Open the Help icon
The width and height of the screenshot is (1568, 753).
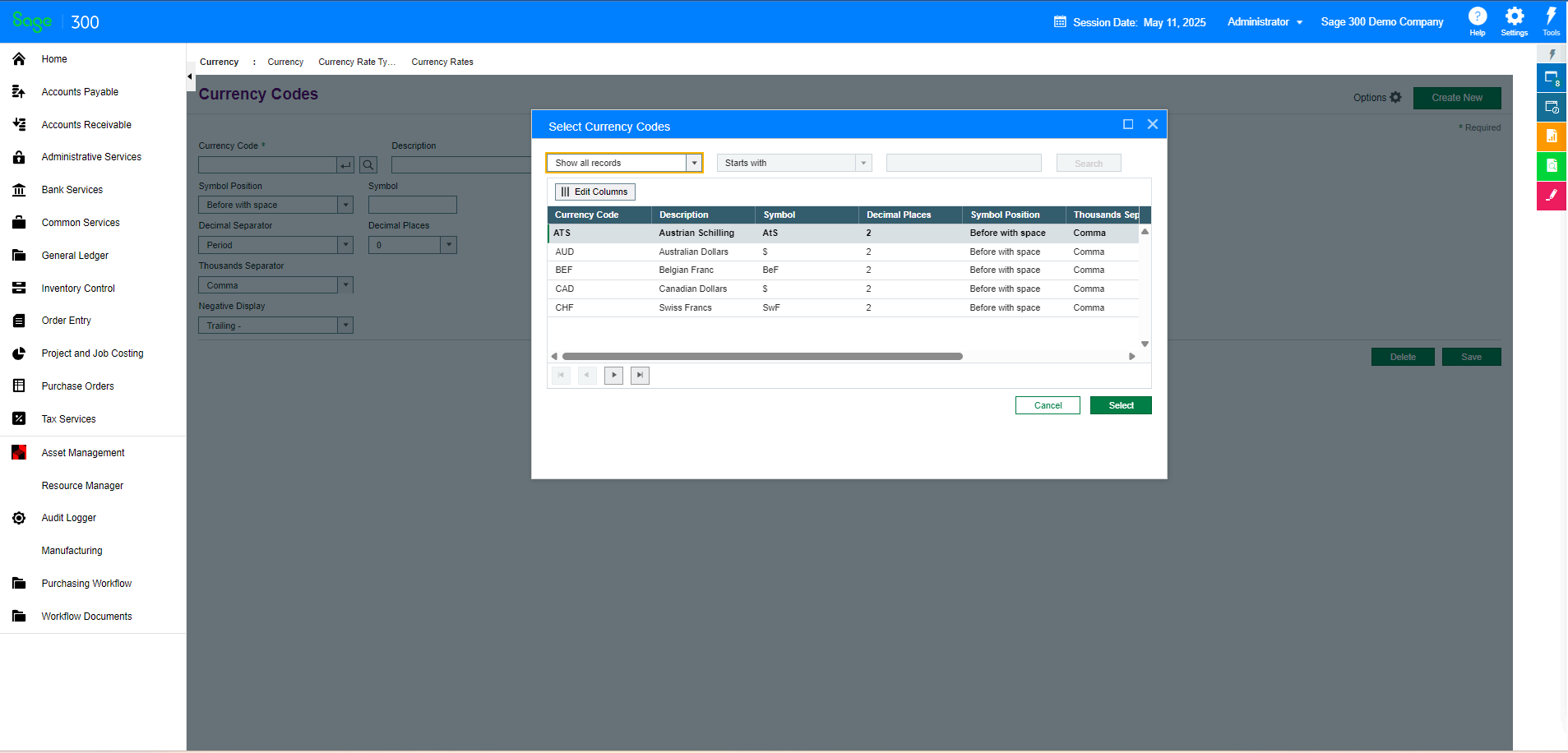1478,21
